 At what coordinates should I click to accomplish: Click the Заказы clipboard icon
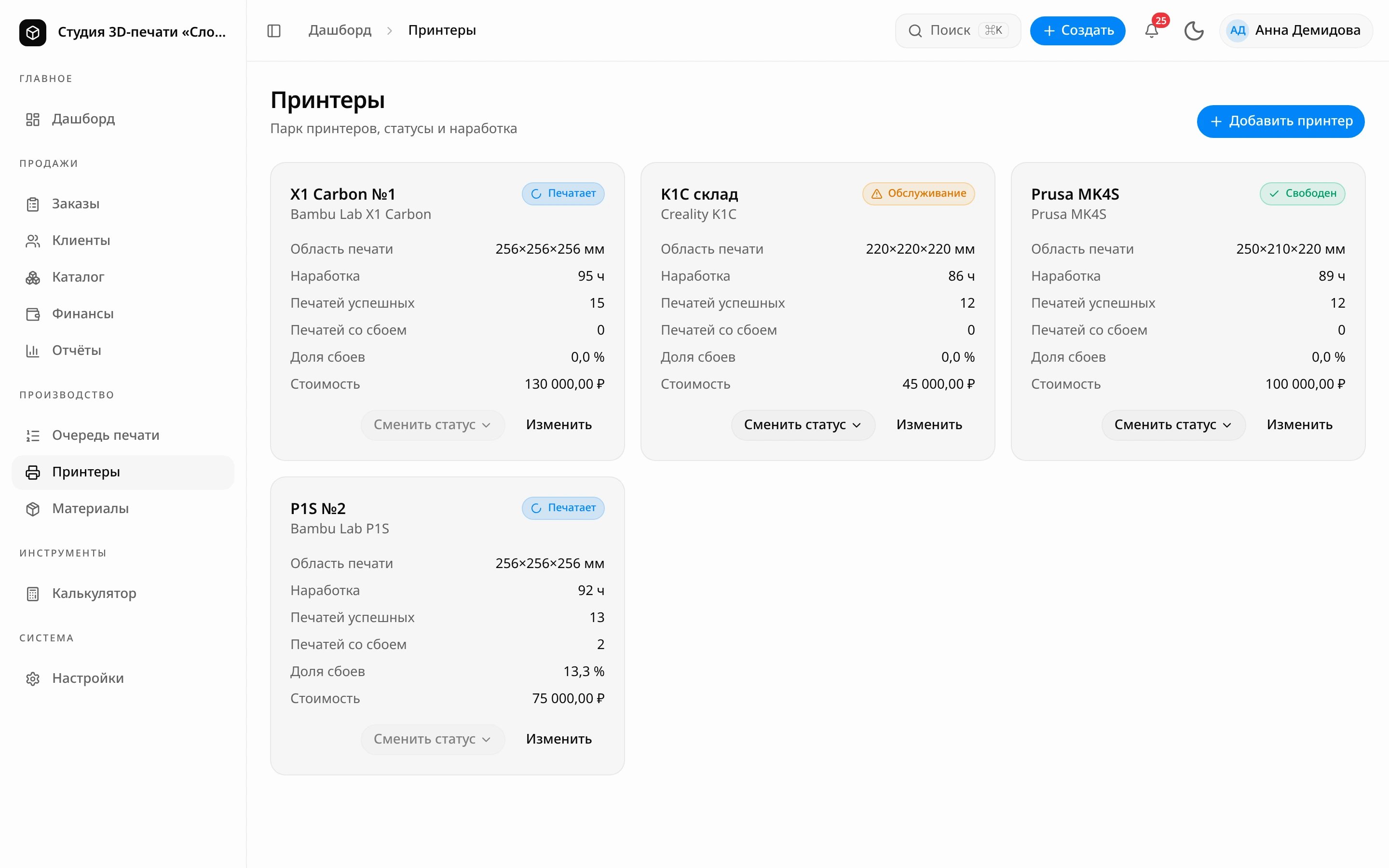33,204
